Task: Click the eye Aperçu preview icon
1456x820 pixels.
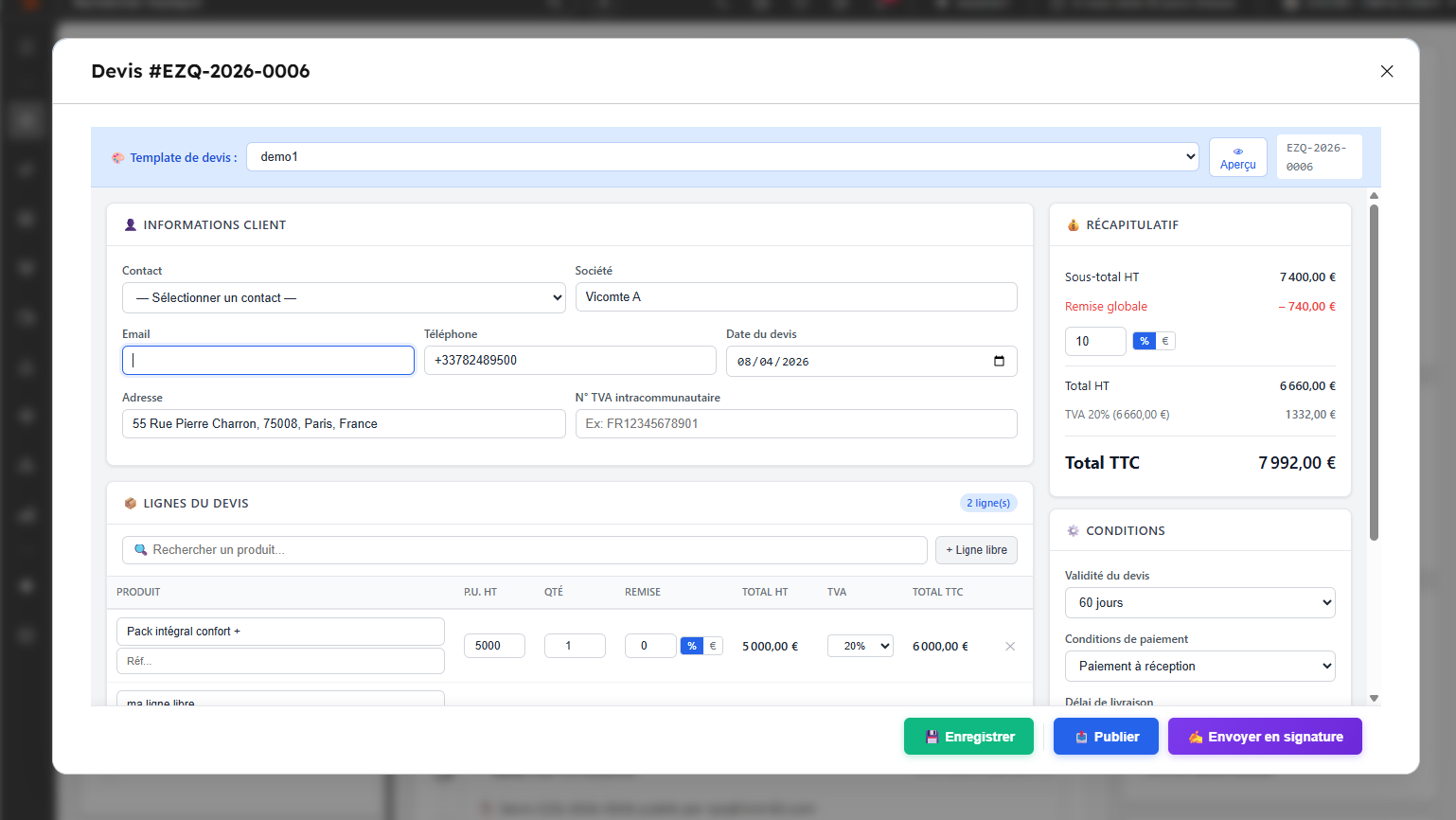Action: click(x=1237, y=152)
